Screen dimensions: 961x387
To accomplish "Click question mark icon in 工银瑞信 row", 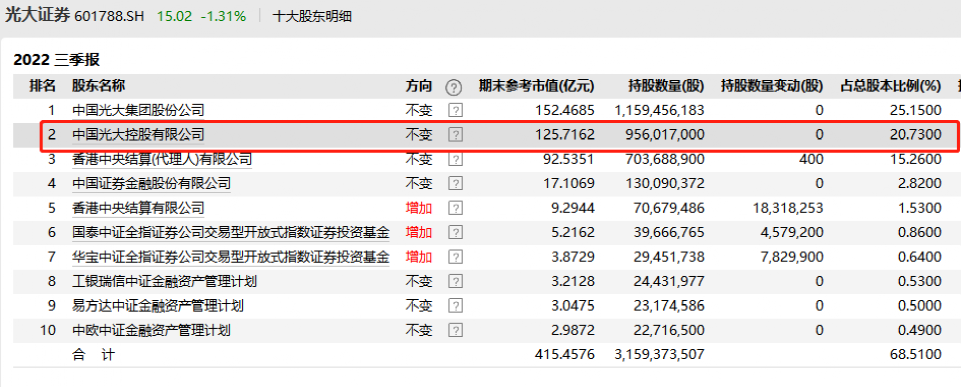I will click(x=455, y=282).
